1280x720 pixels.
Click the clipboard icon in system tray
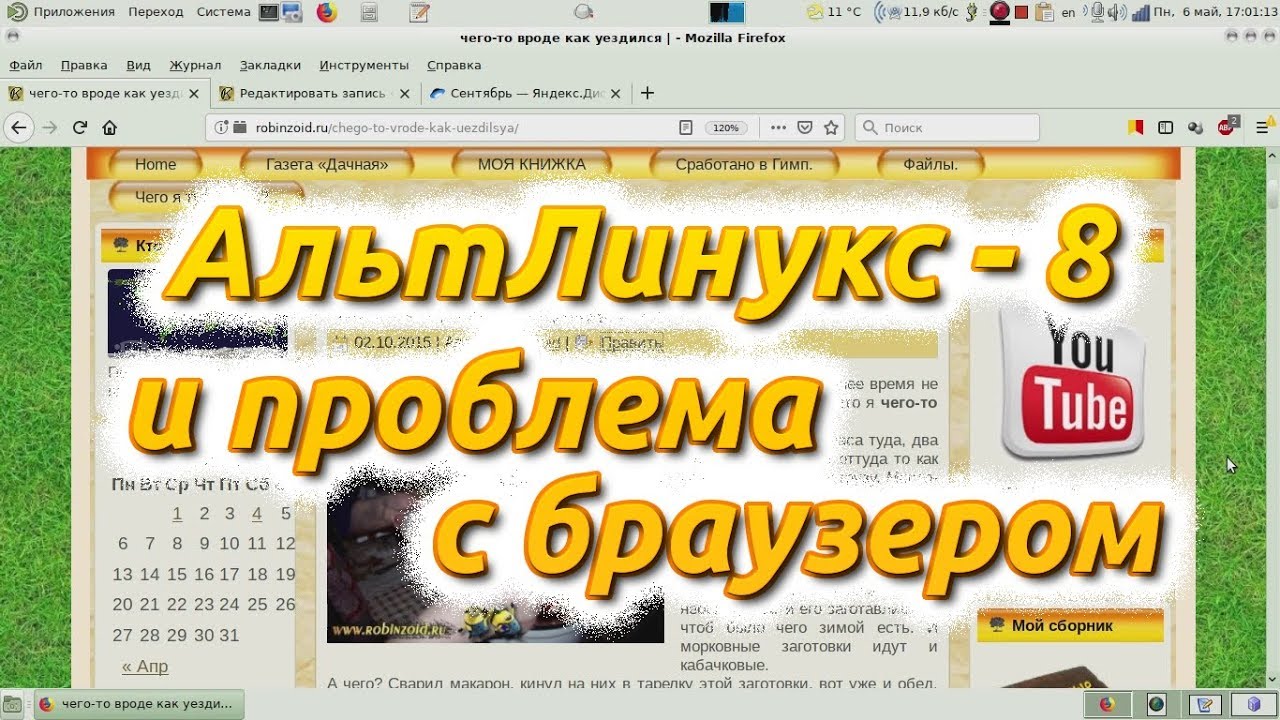[x=1045, y=13]
